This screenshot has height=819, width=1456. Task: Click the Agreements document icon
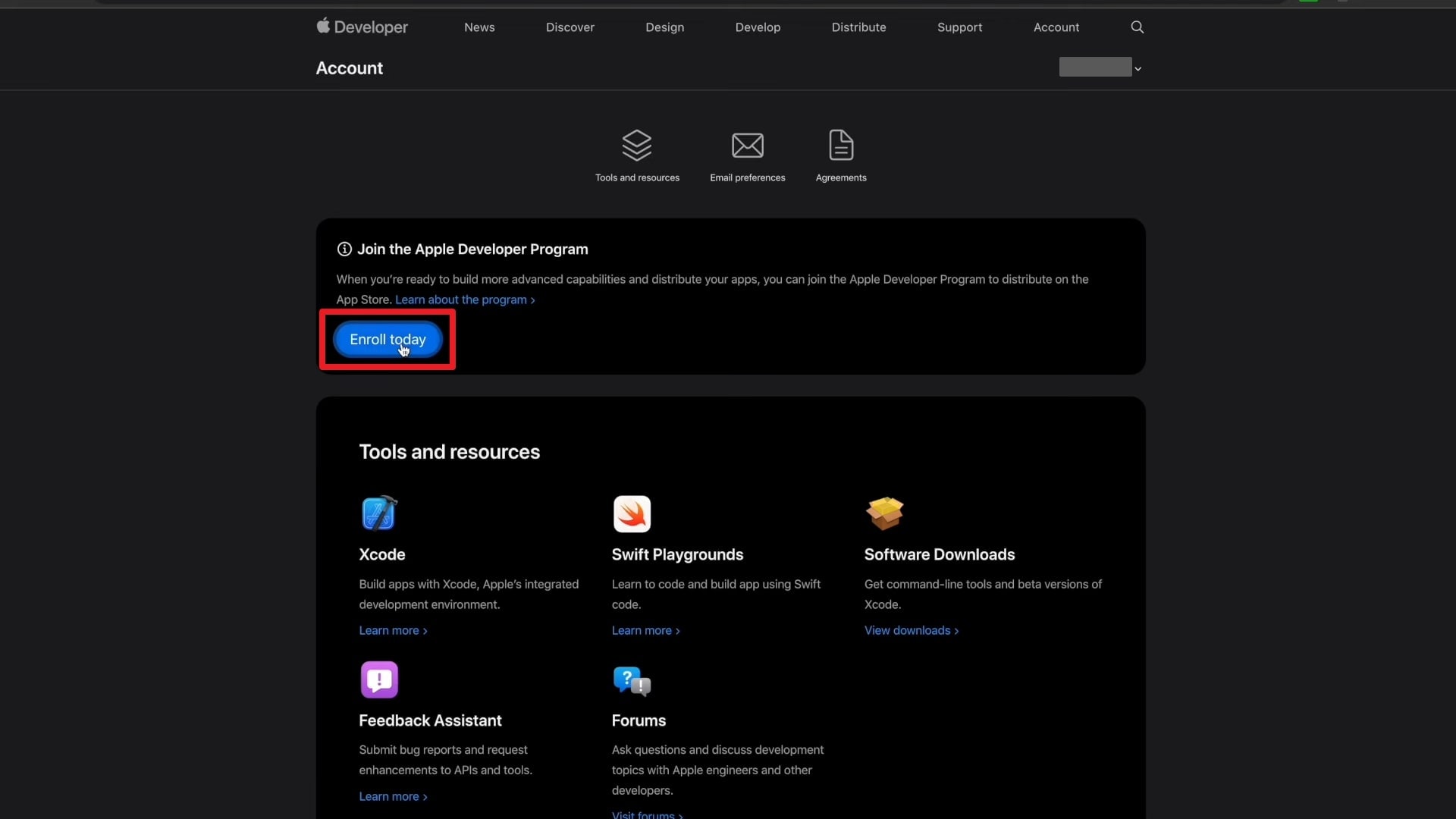[841, 145]
